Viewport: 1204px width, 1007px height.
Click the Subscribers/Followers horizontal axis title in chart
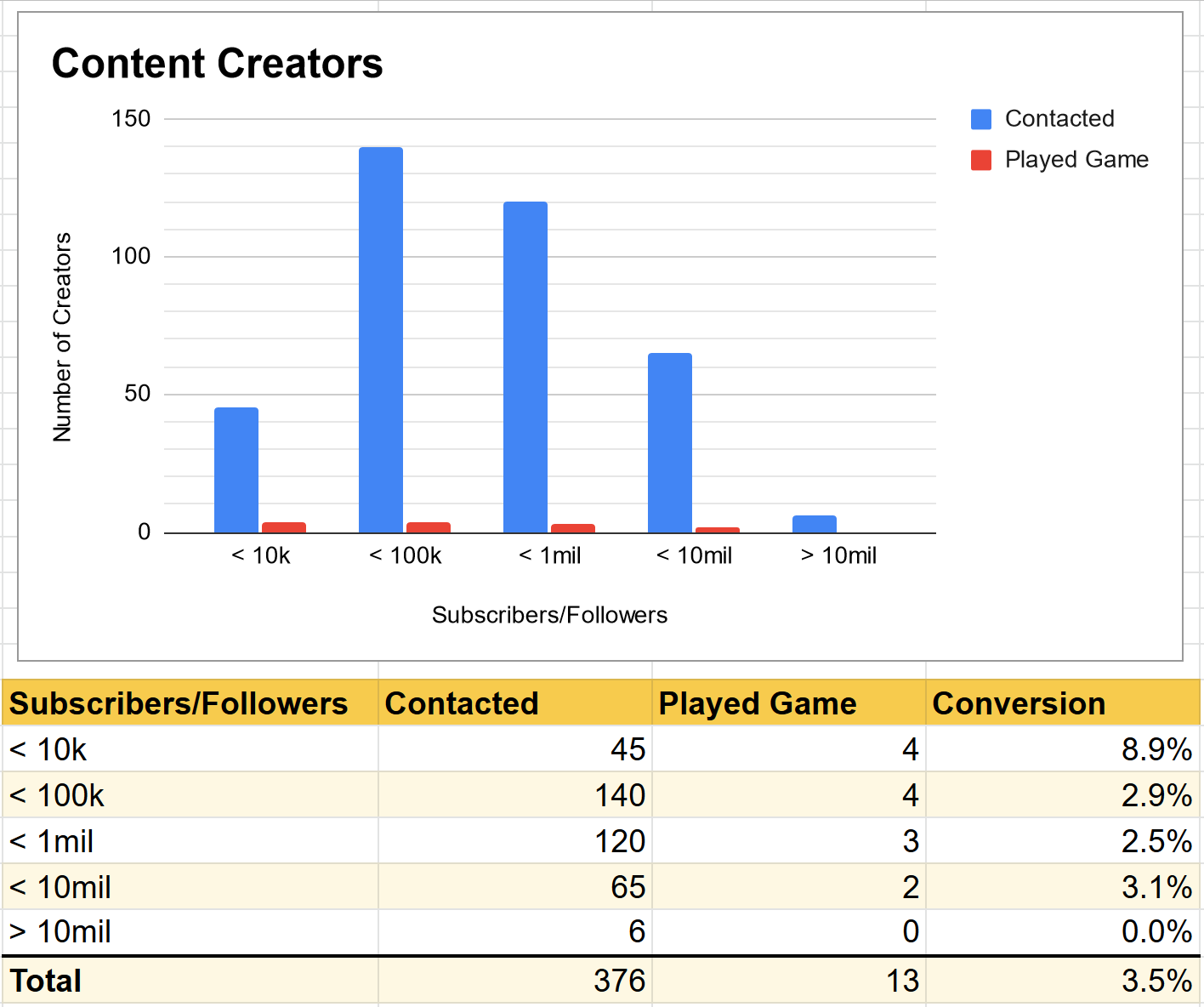[549, 615]
